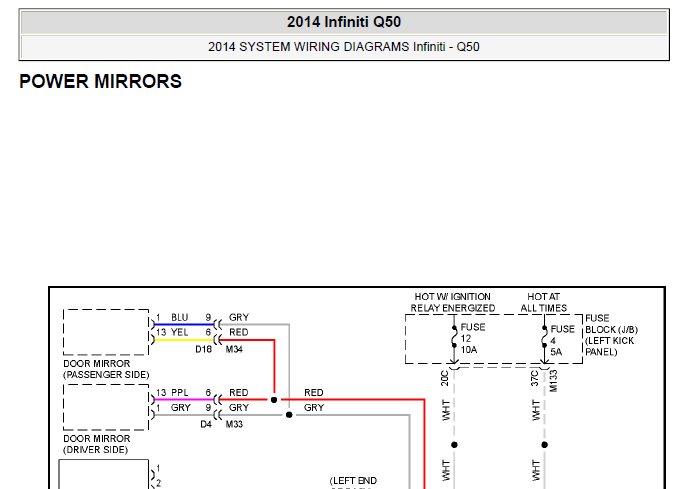Select the "D4" connector label
Image resolution: width=675 pixels, height=489 pixels.
point(206,424)
